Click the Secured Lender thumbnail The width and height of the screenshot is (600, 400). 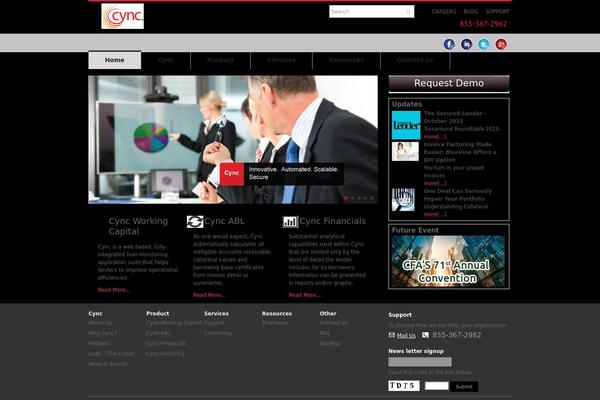point(406,125)
